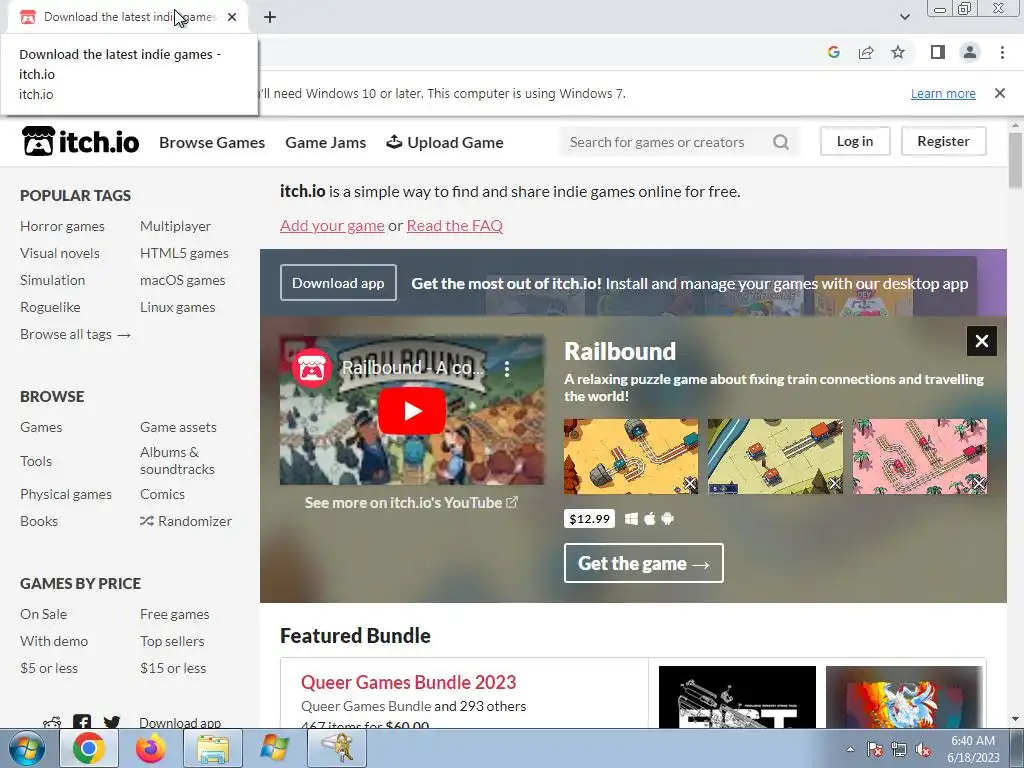Select the itch.io browser tab
Screen dimensions: 1024x768
pyautogui.click(x=128, y=17)
